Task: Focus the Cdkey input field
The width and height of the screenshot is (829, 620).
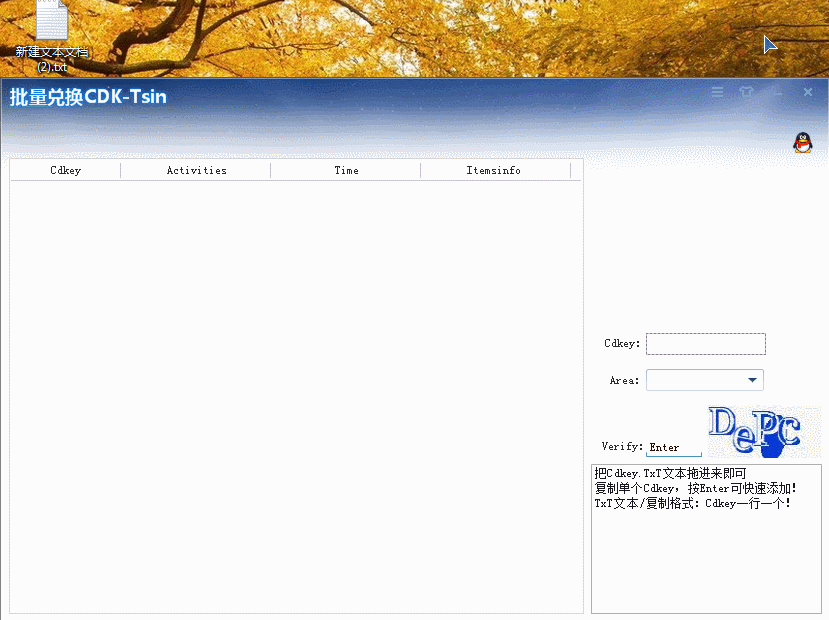Action: 706,344
